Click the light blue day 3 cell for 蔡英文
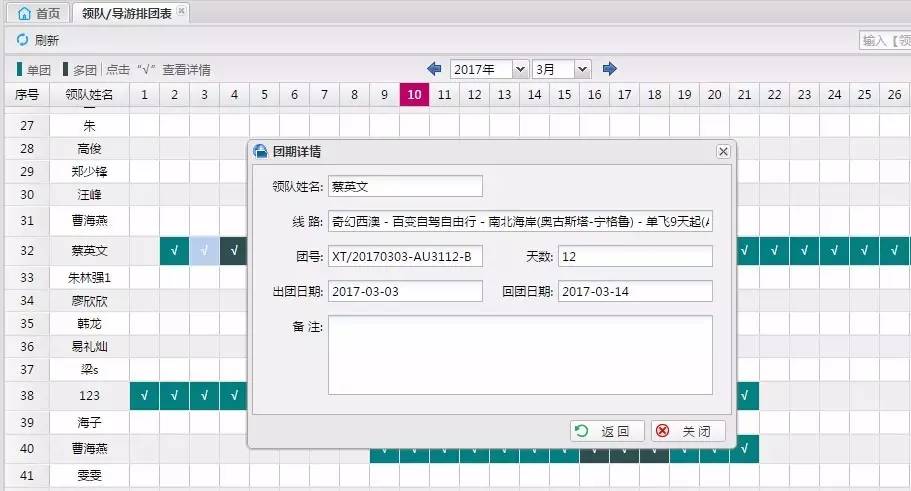911x491 pixels. [x=204, y=251]
